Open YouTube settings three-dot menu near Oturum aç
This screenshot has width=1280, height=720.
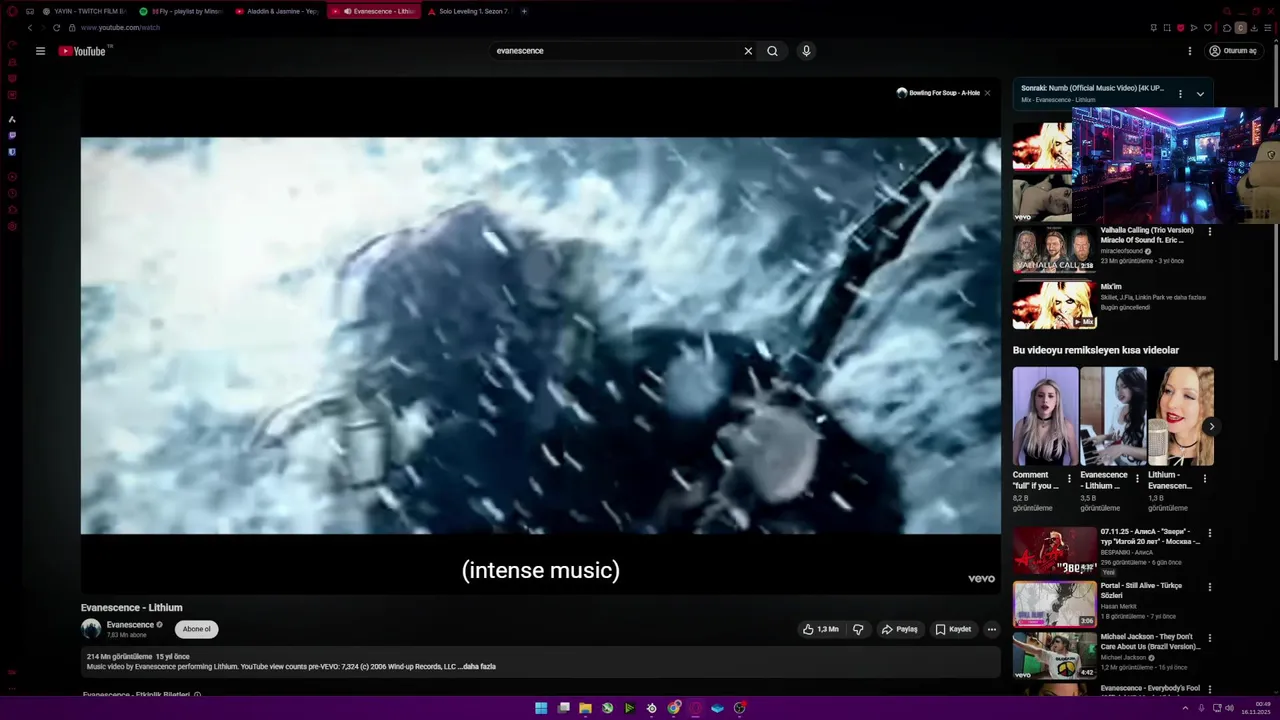tap(1190, 51)
